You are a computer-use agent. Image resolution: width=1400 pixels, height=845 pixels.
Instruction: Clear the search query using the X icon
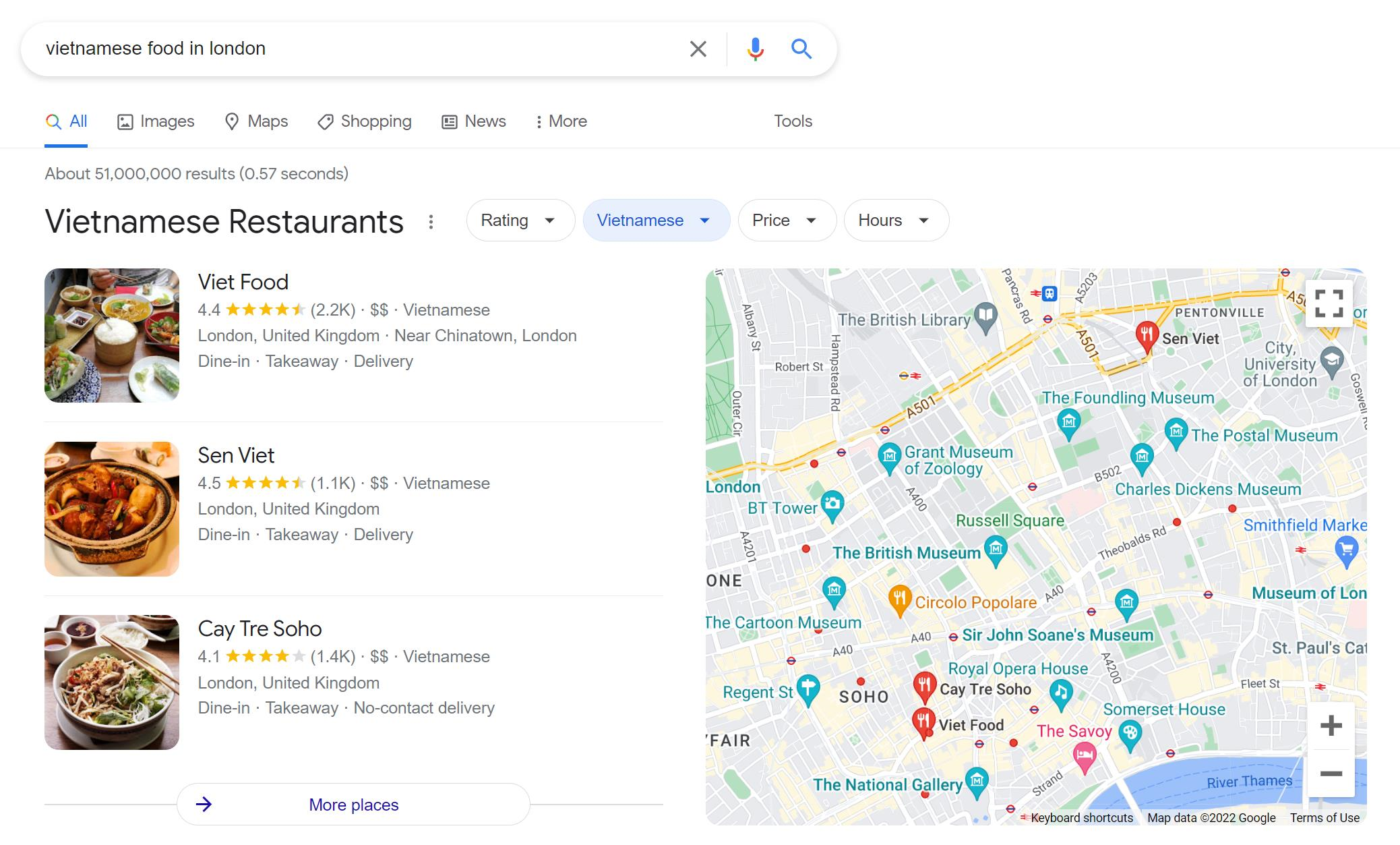[698, 48]
